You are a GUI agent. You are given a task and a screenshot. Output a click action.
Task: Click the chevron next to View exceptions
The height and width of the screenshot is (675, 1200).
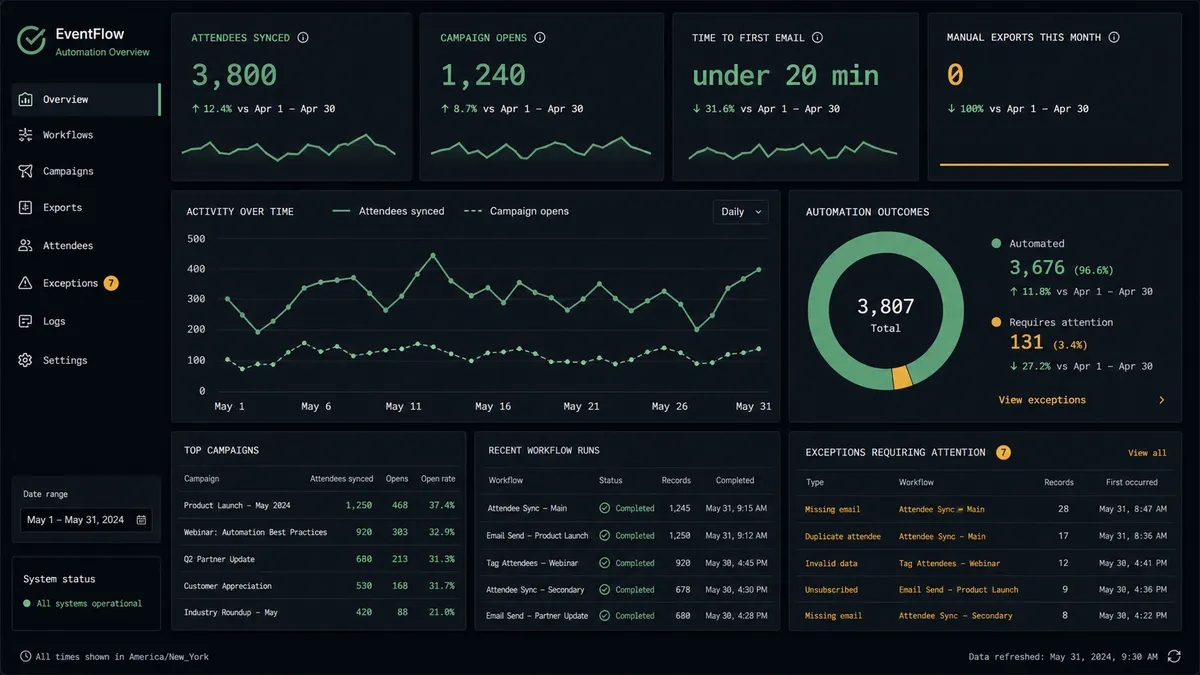(1162, 400)
